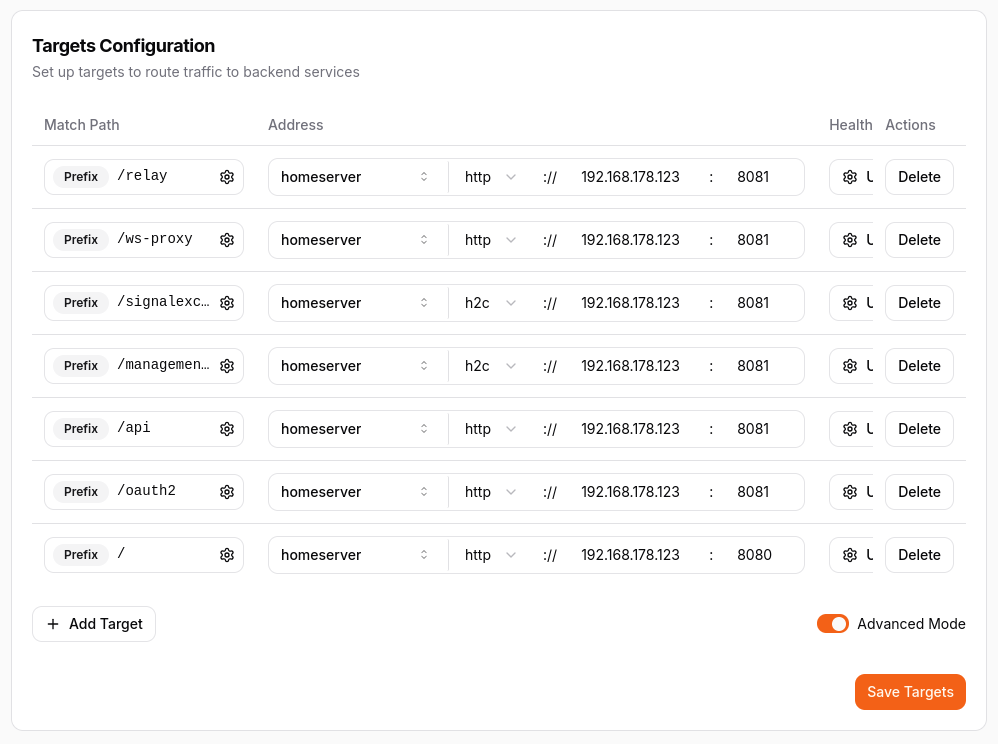This screenshot has width=998, height=744.
Task: Open path settings gear for /relay
Action: (227, 177)
